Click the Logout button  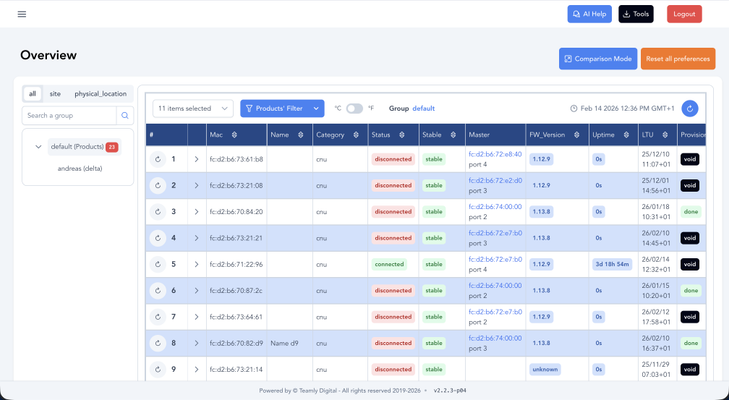pyautogui.click(x=684, y=14)
